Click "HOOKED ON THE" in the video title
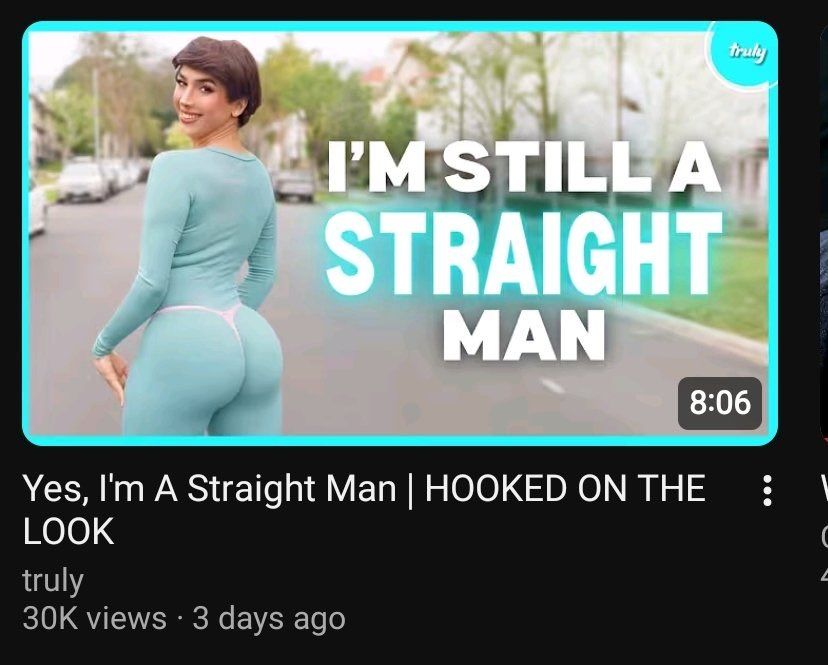The image size is (828, 665). 565,488
